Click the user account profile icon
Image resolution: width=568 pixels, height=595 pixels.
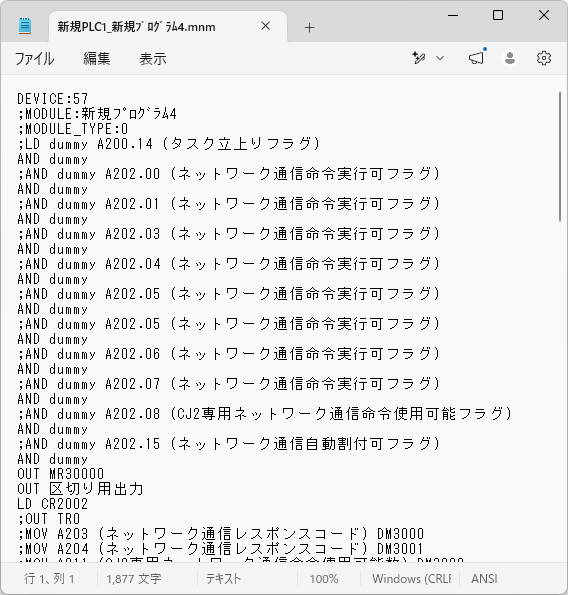pyautogui.click(x=510, y=58)
